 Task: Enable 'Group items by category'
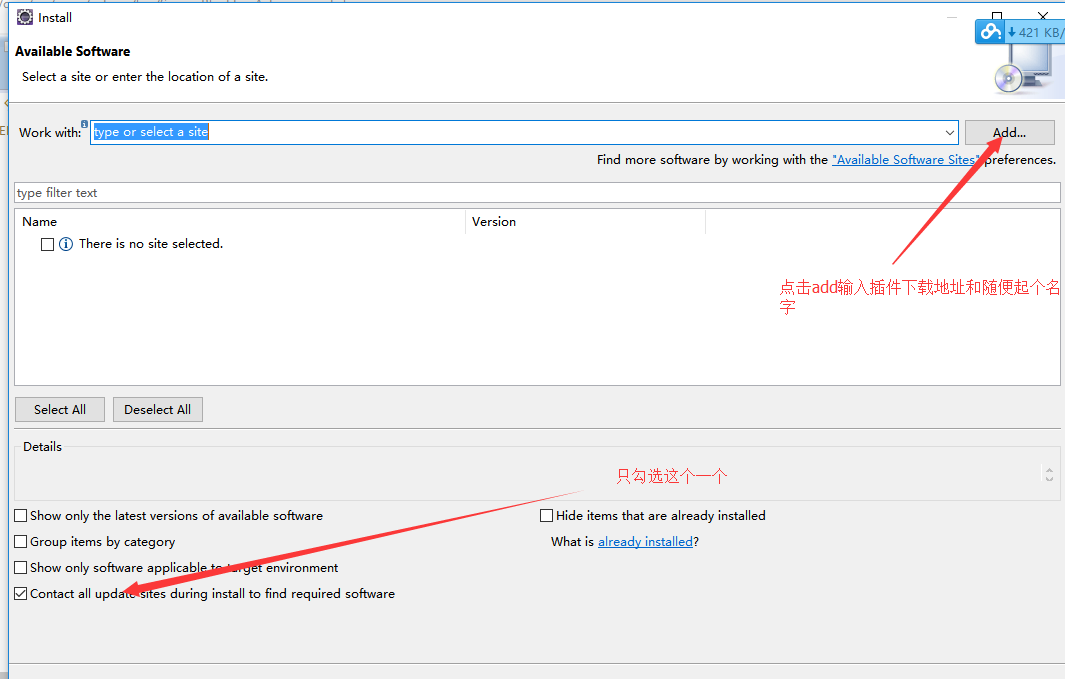click(21, 541)
